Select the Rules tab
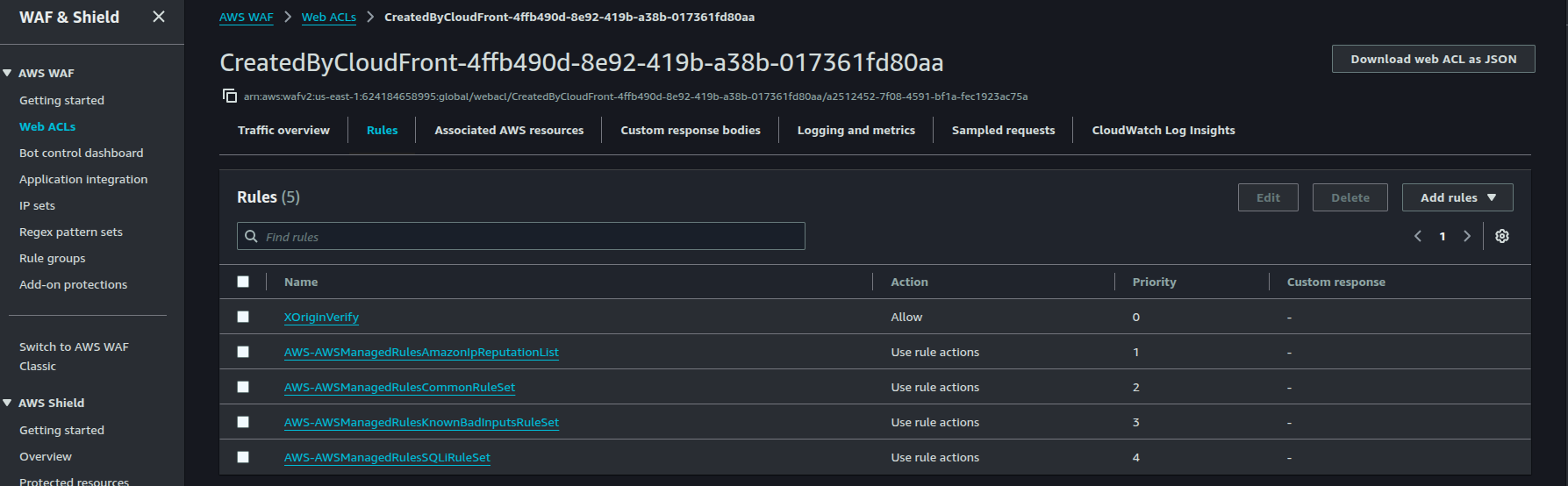1568x486 pixels. pyautogui.click(x=382, y=130)
